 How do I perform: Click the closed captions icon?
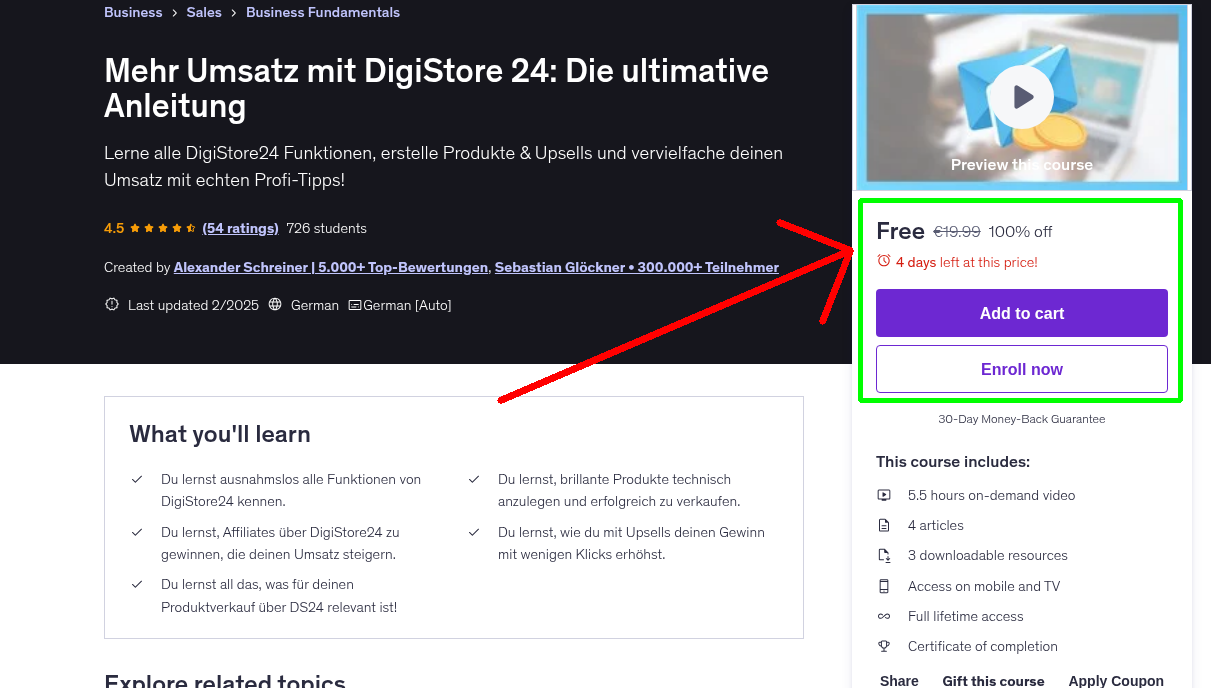[x=355, y=305]
